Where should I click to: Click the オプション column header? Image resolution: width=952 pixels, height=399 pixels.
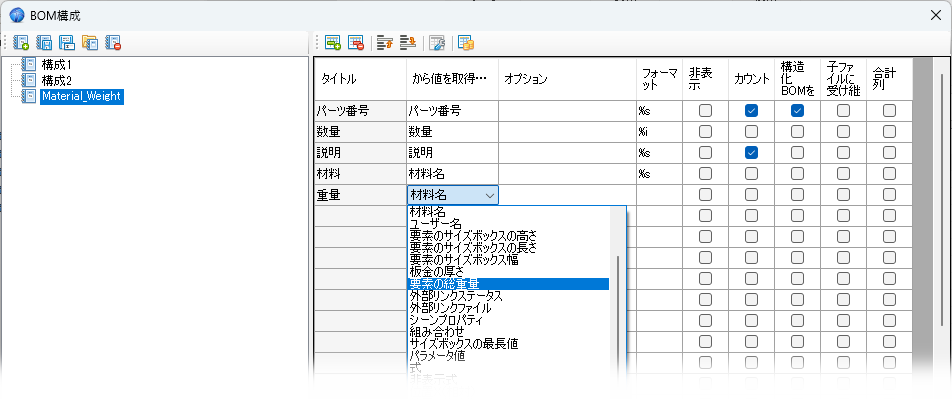coord(567,79)
